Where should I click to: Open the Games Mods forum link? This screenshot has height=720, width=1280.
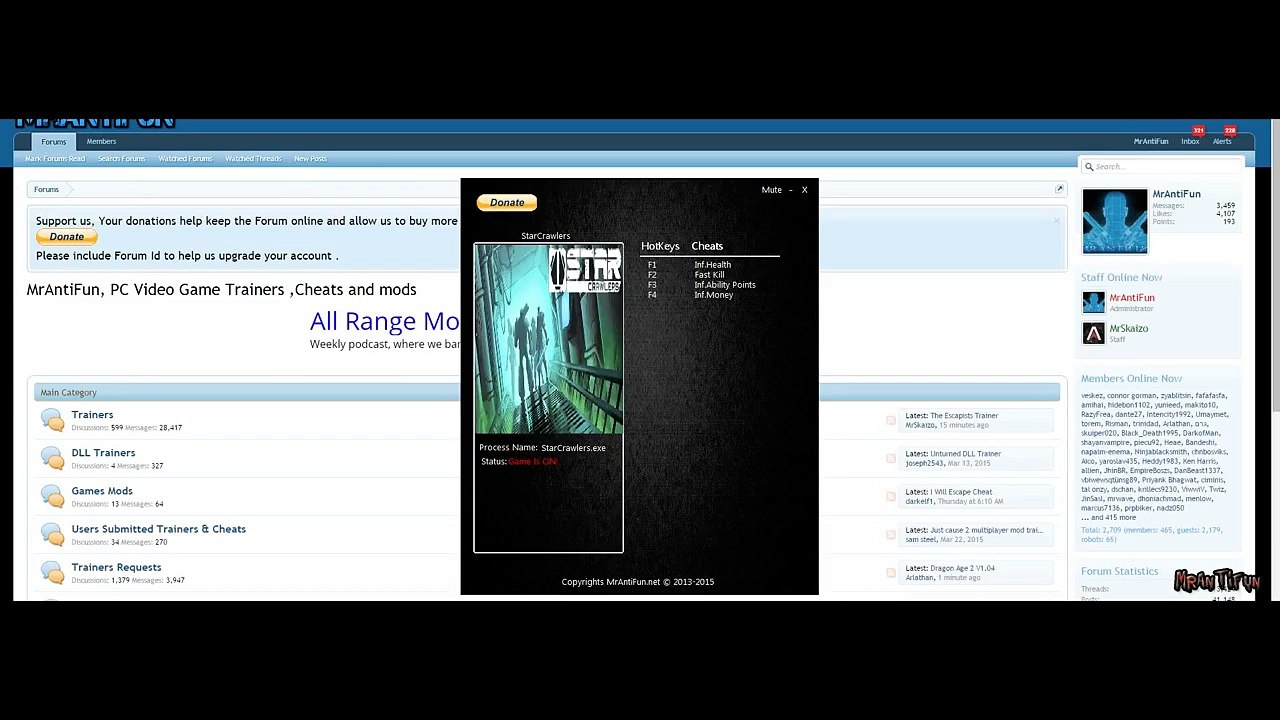pos(102,491)
